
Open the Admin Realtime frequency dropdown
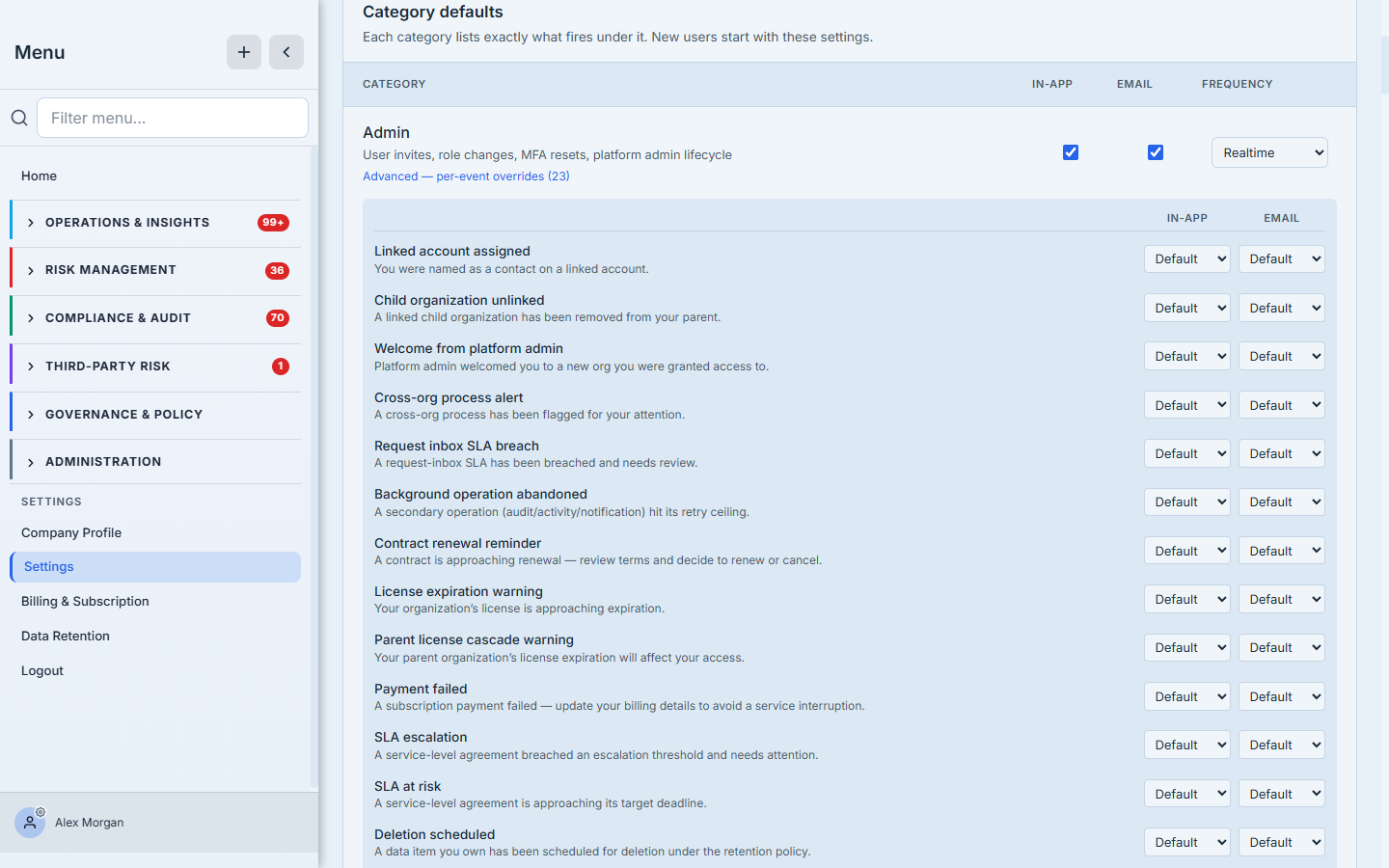[1269, 152]
